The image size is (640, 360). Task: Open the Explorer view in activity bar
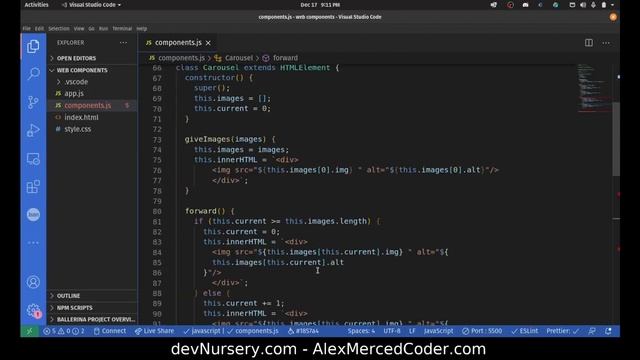[33, 46]
